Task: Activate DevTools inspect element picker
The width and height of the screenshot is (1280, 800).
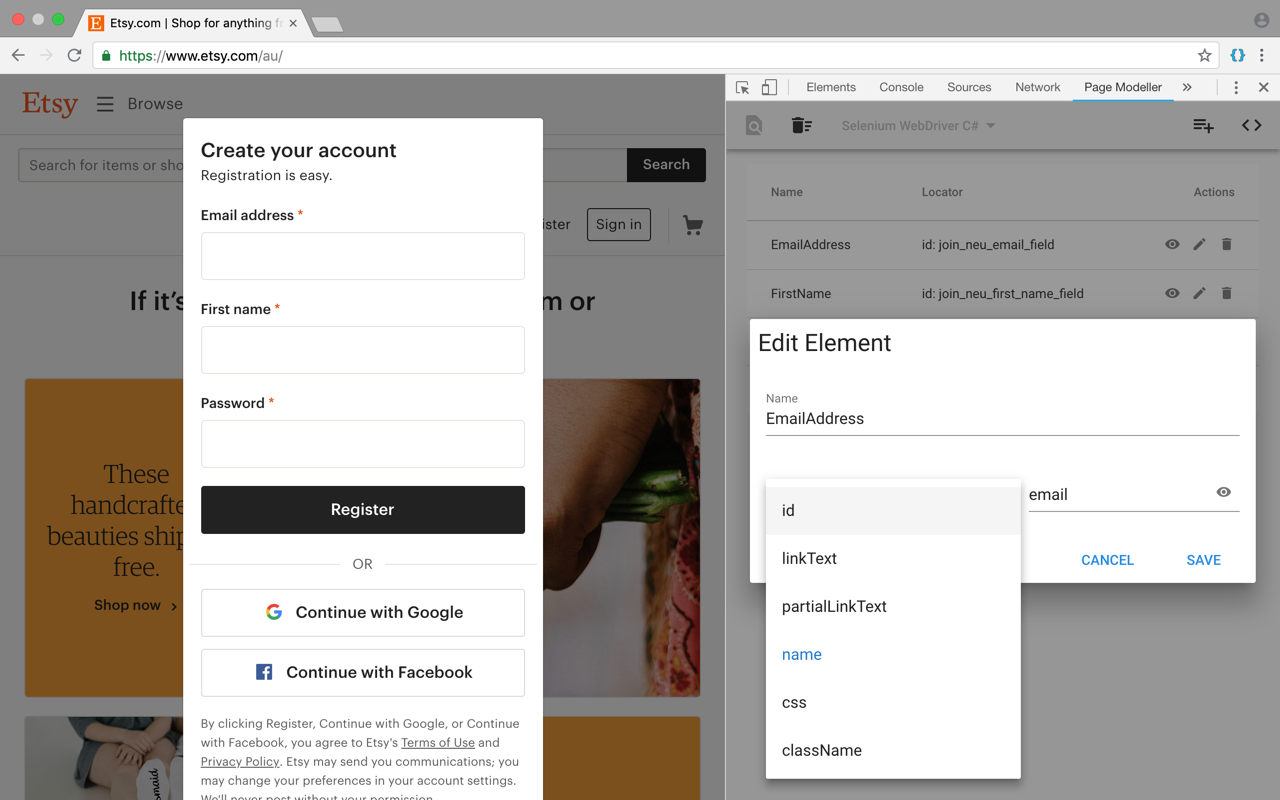Action: [743, 88]
